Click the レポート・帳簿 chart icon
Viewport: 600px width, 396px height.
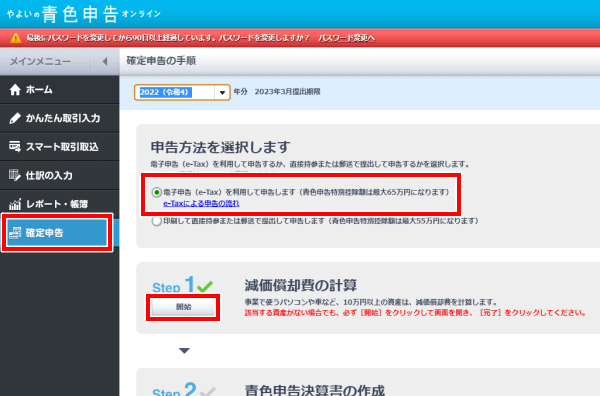pyautogui.click(x=15, y=204)
